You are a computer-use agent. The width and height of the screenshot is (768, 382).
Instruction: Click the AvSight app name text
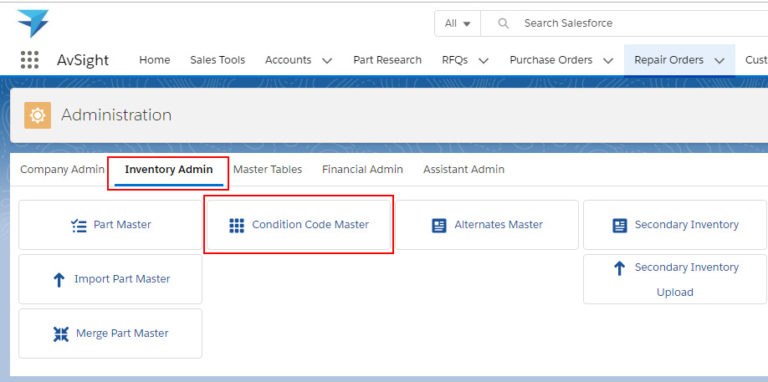(x=83, y=61)
